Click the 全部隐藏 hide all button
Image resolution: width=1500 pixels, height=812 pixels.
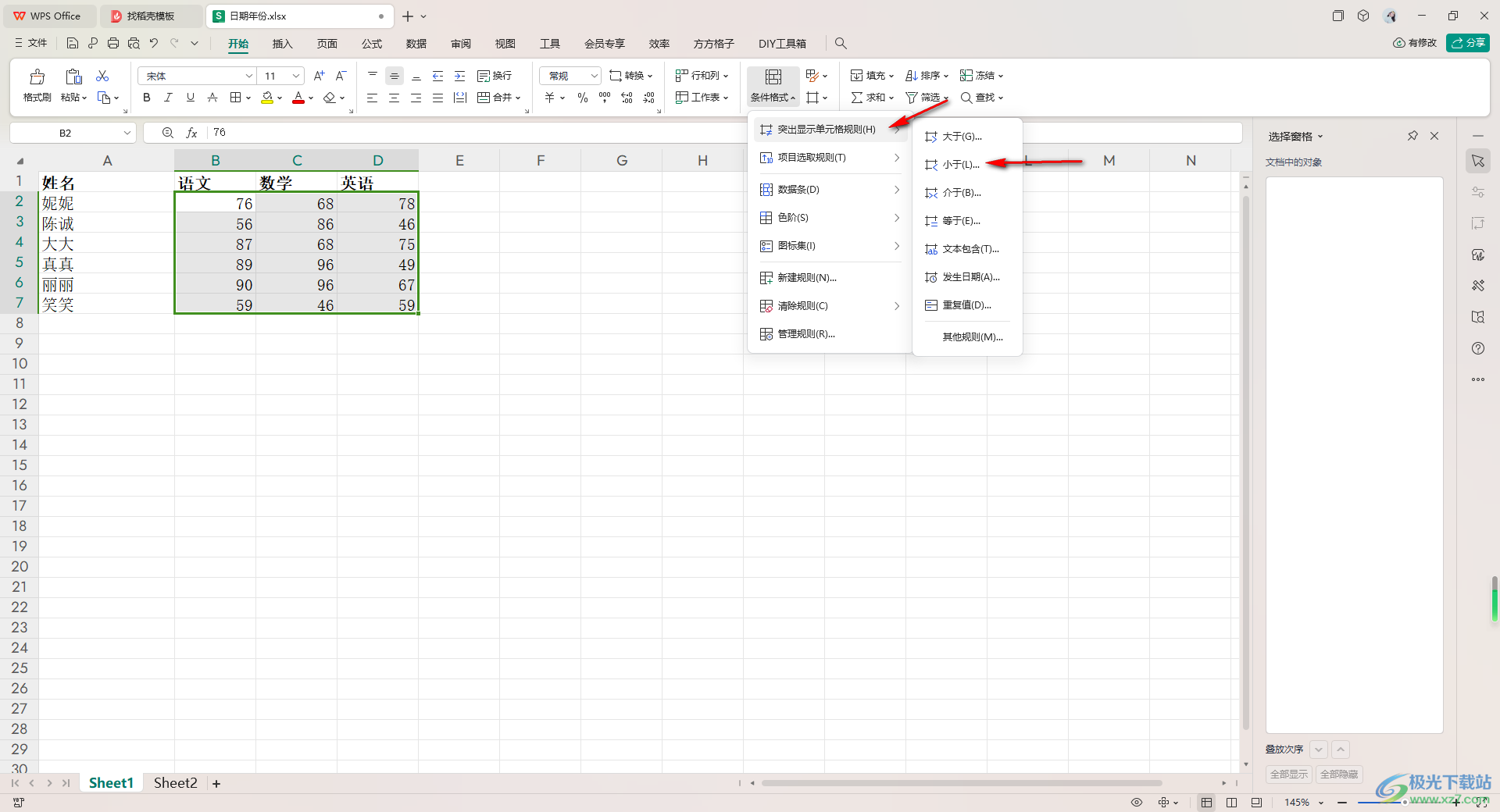[1339, 775]
